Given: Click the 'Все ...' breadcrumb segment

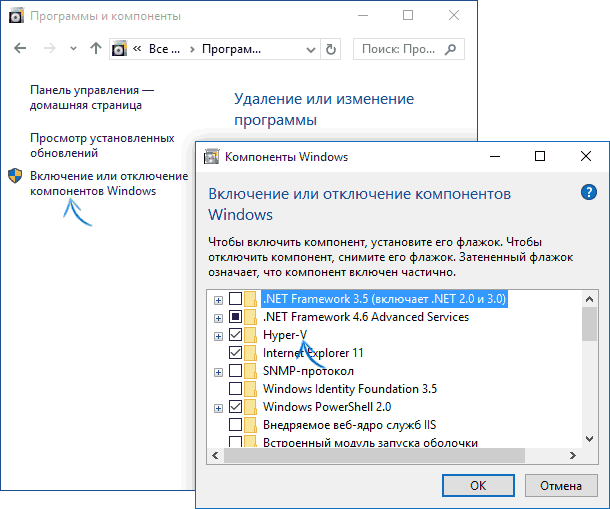Looking at the screenshot, I should [164, 49].
